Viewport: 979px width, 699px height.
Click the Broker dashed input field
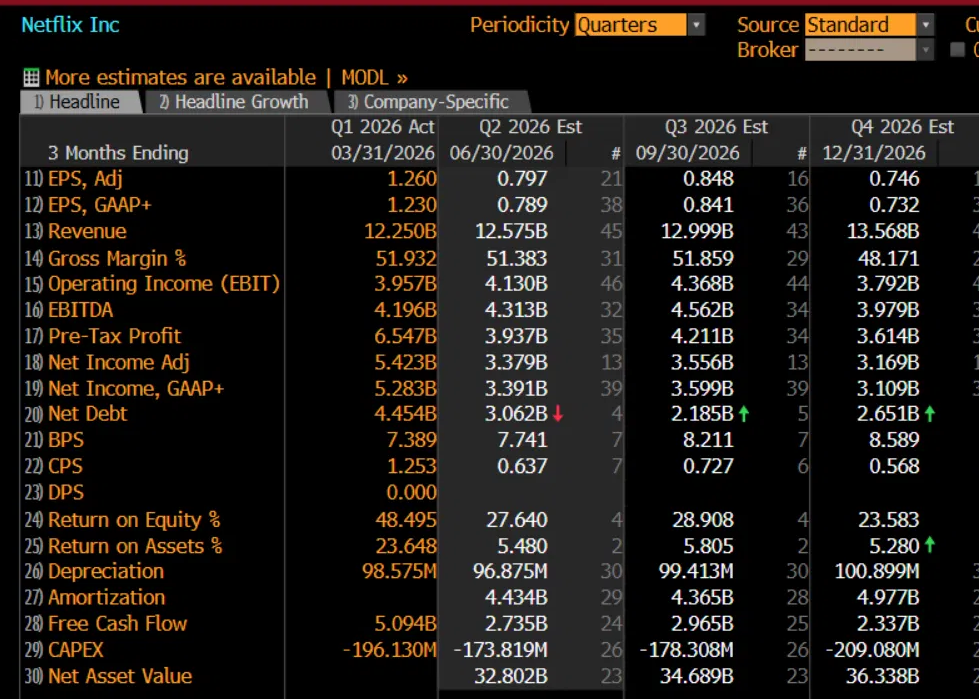click(860, 49)
